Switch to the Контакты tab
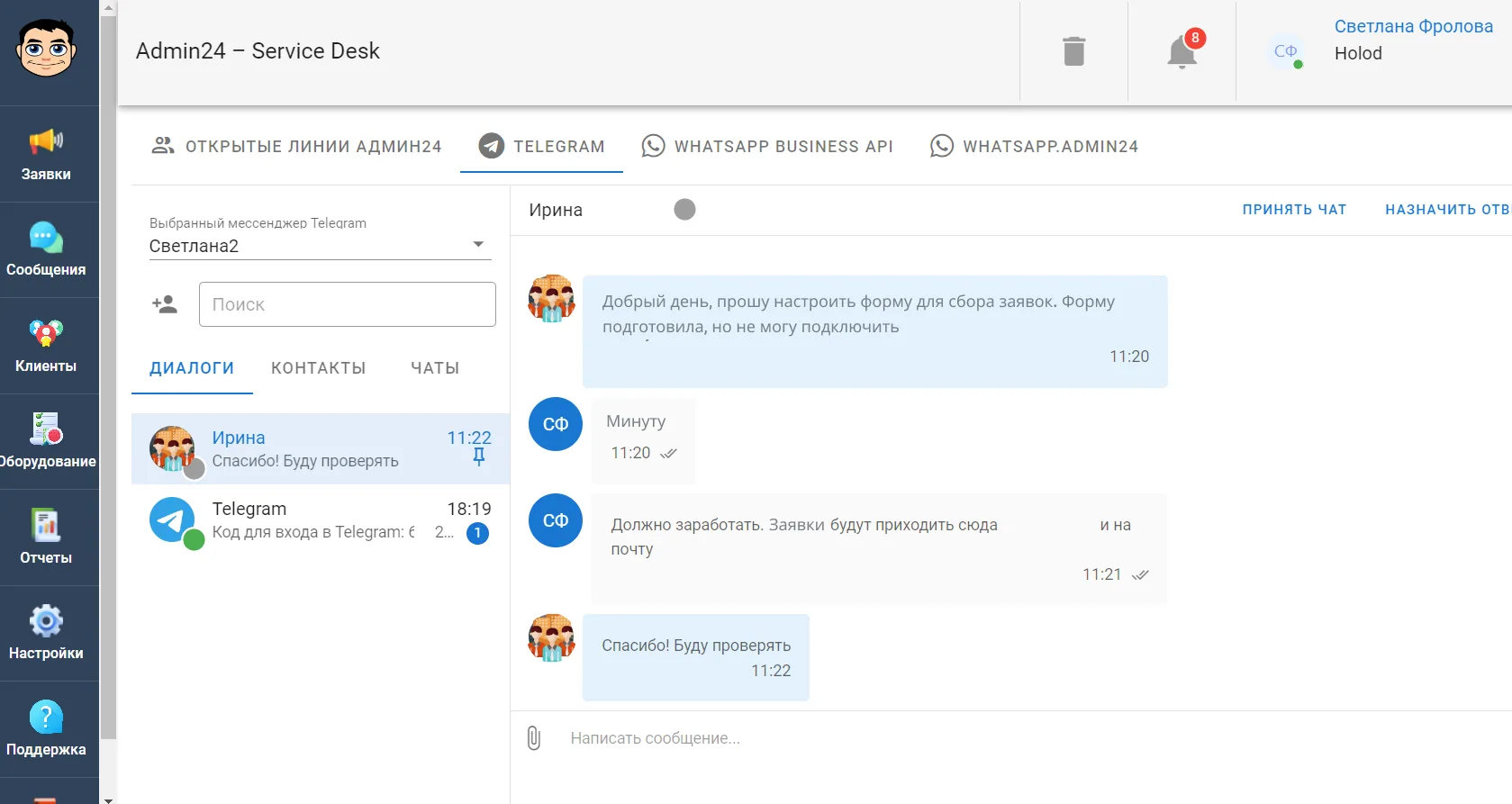The image size is (1512, 804). point(319,367)
